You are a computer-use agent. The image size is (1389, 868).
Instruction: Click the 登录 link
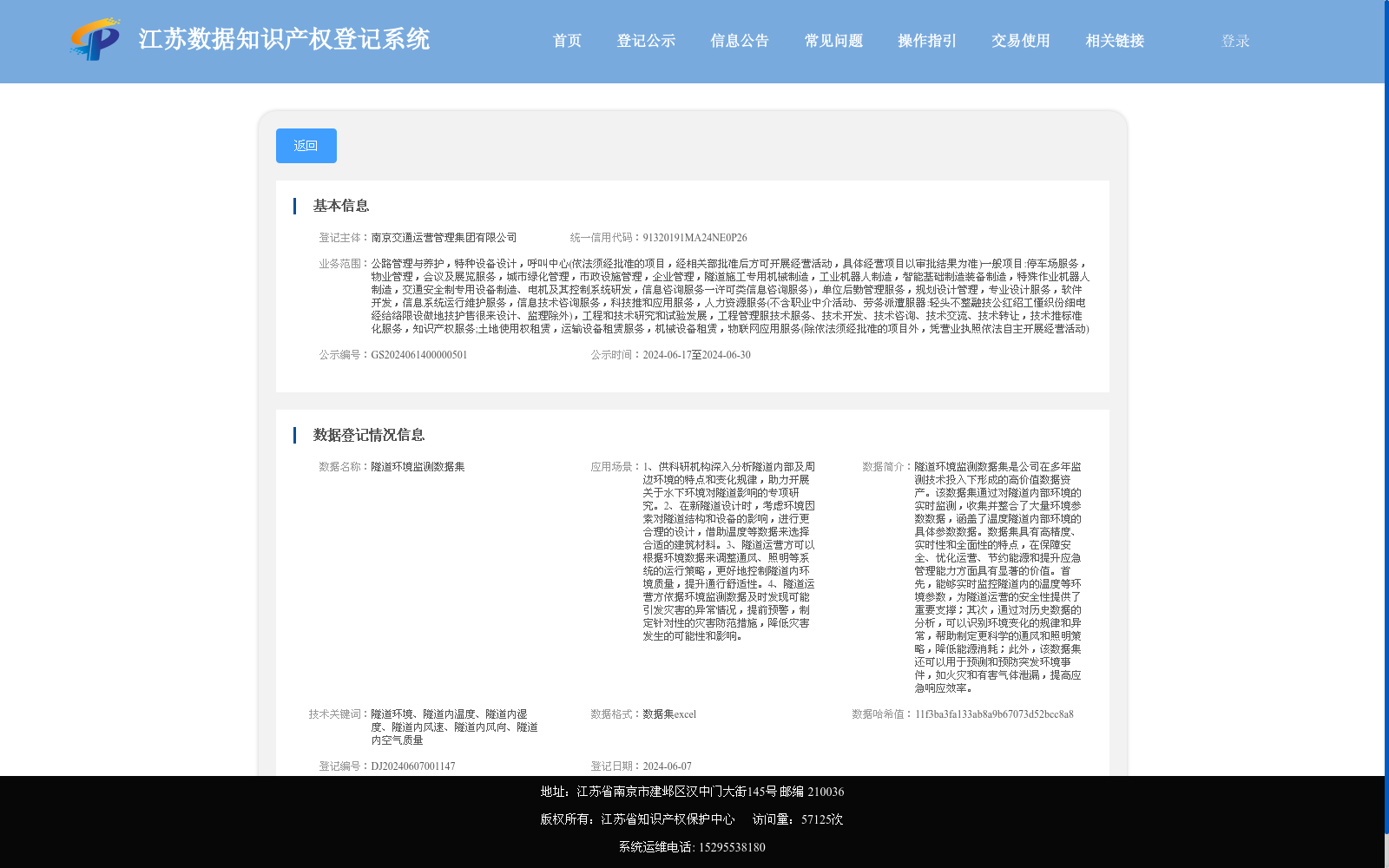(x=1235, y=41)
